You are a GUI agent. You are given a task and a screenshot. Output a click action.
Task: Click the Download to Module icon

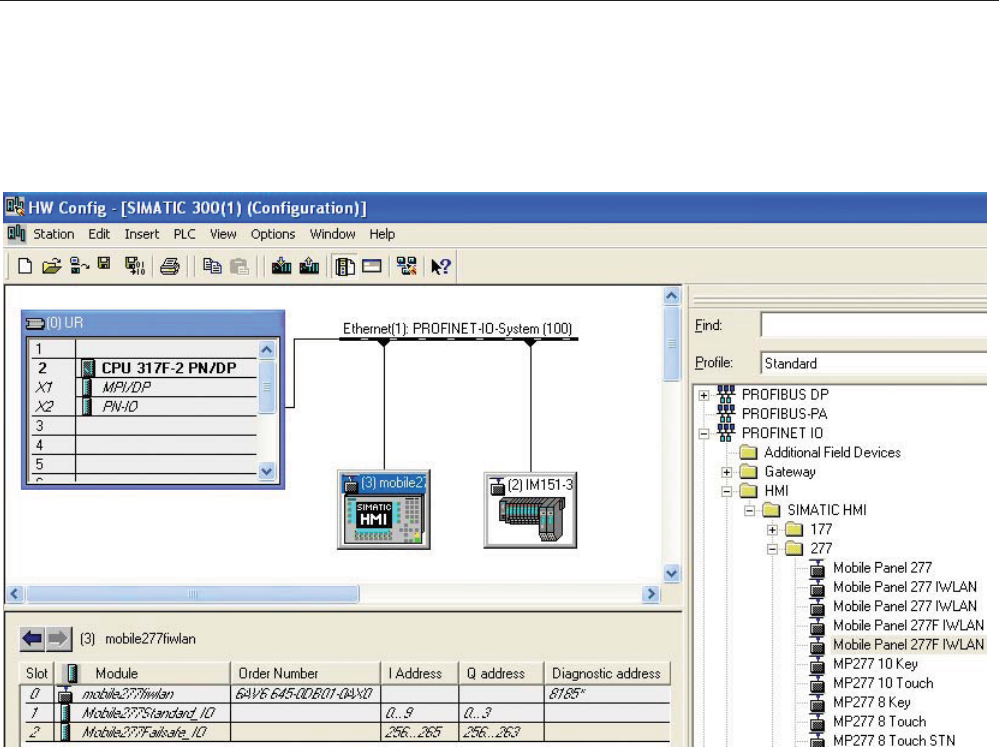(x=281, y=266)
